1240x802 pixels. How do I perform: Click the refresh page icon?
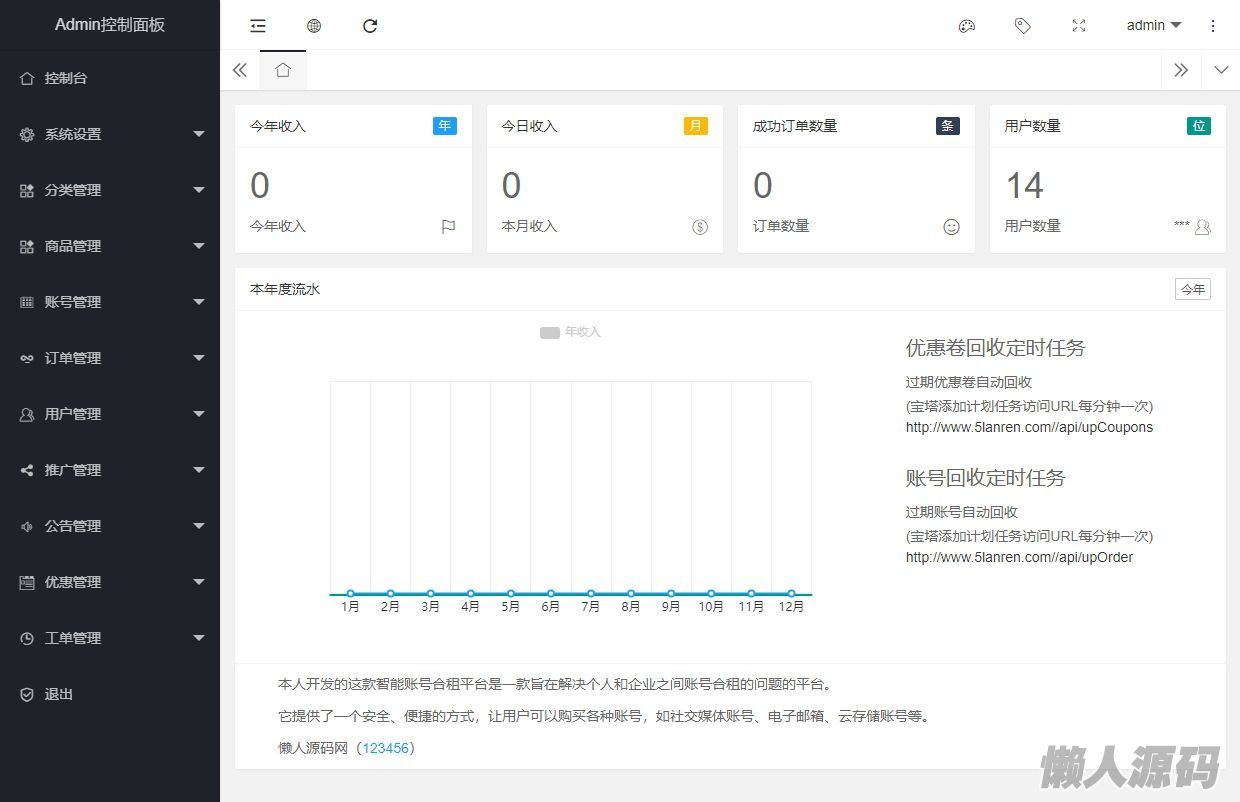coord(370,26)
